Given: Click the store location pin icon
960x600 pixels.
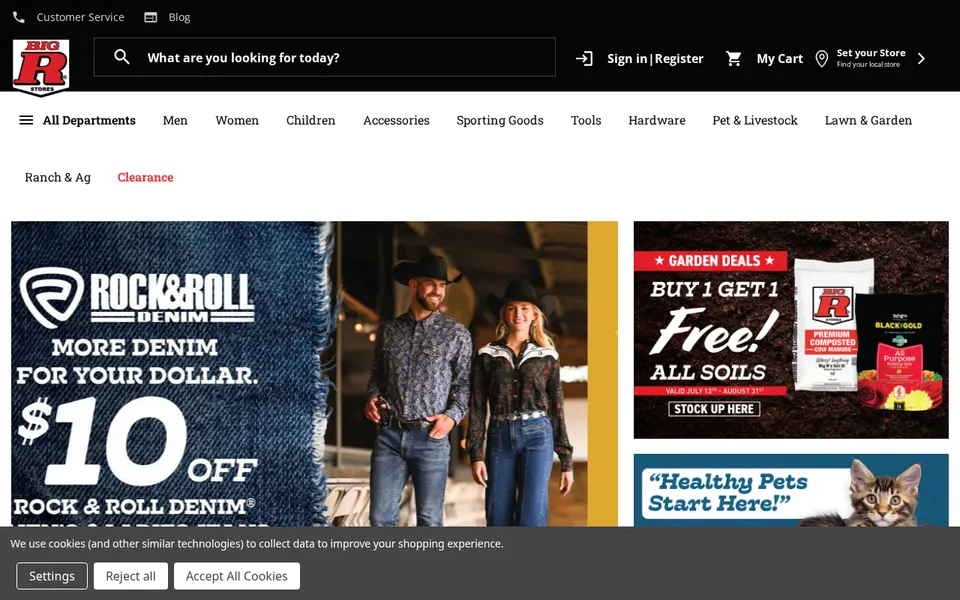Looking at the screenshot, I should [x=822, y=59].
